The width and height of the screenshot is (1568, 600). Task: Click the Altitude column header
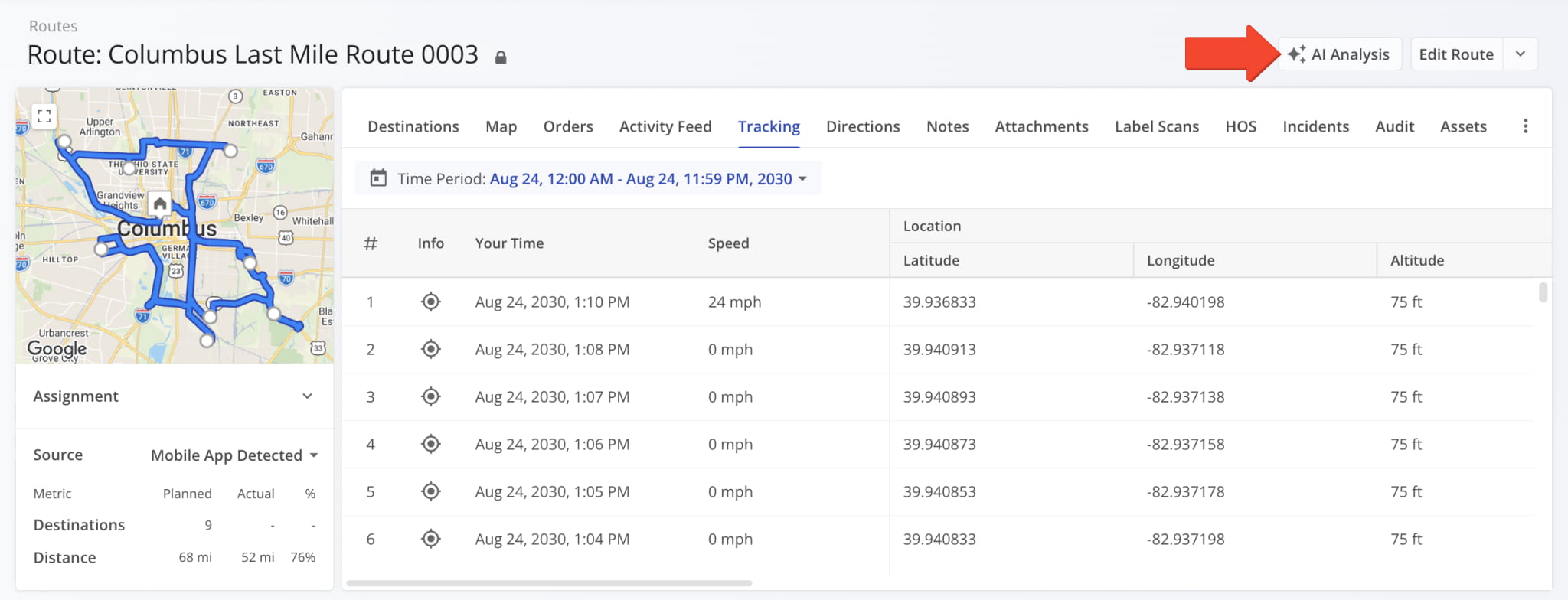[1417, 260]
